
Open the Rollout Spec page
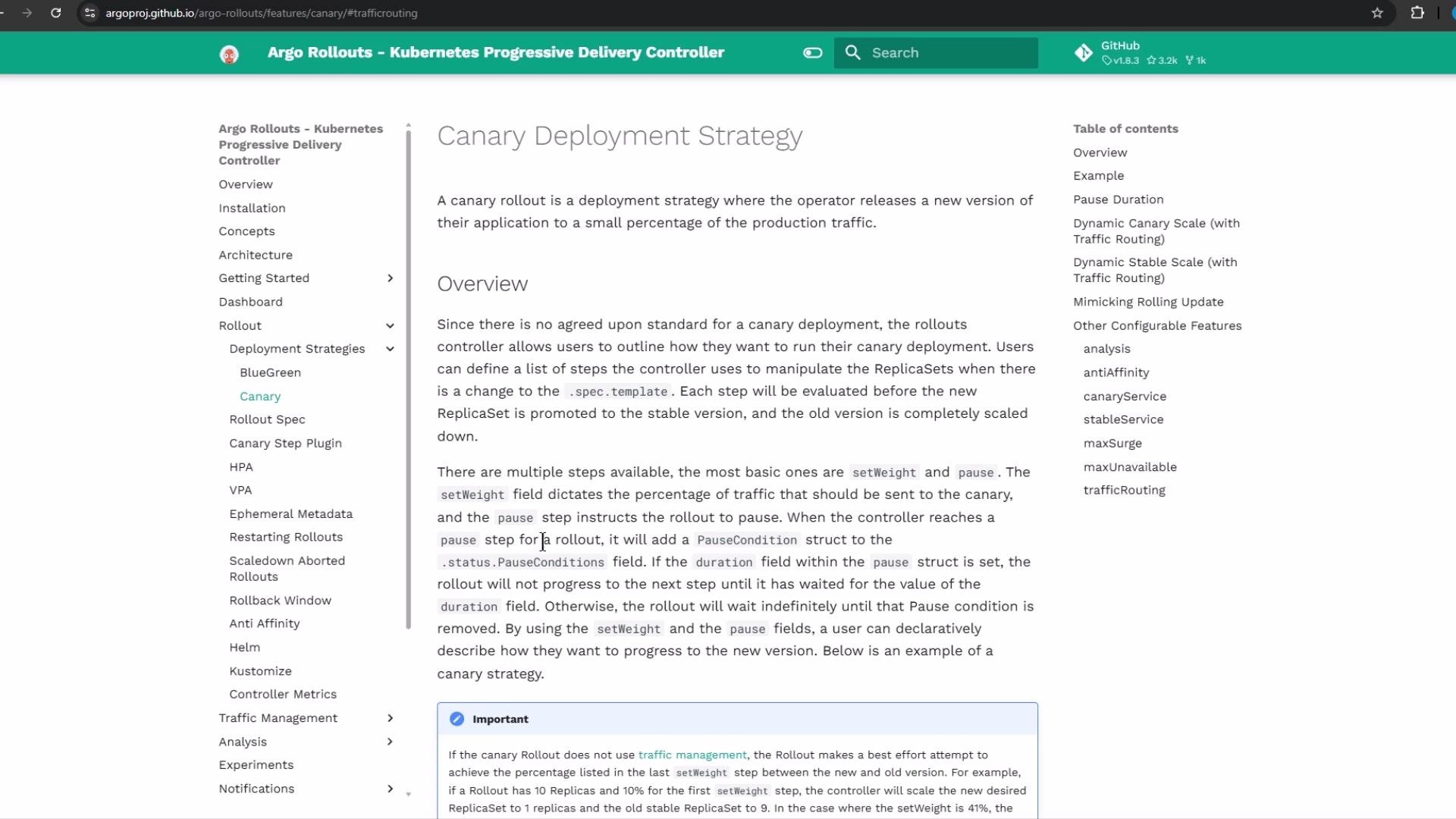[267, 419]
